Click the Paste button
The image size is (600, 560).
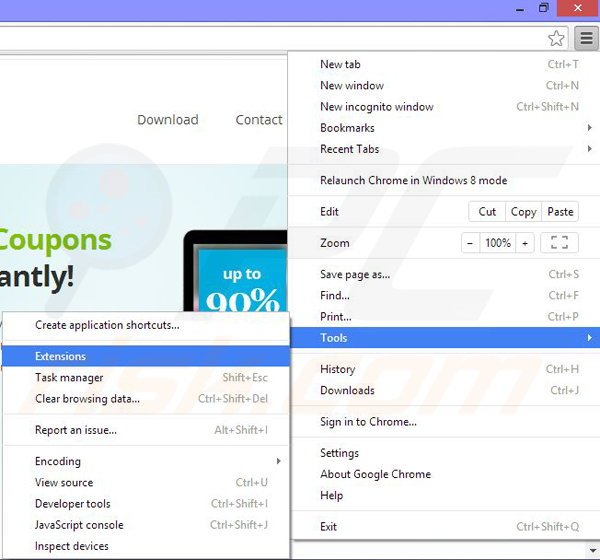[560, 212]
